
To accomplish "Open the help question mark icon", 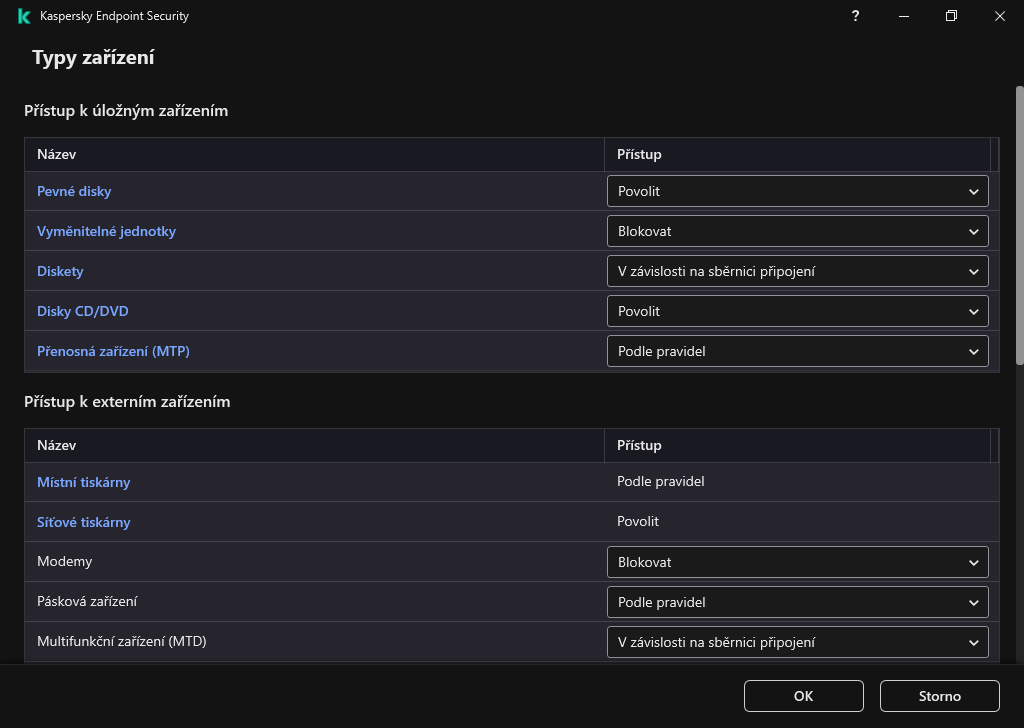I will click(x=856, y=16).
